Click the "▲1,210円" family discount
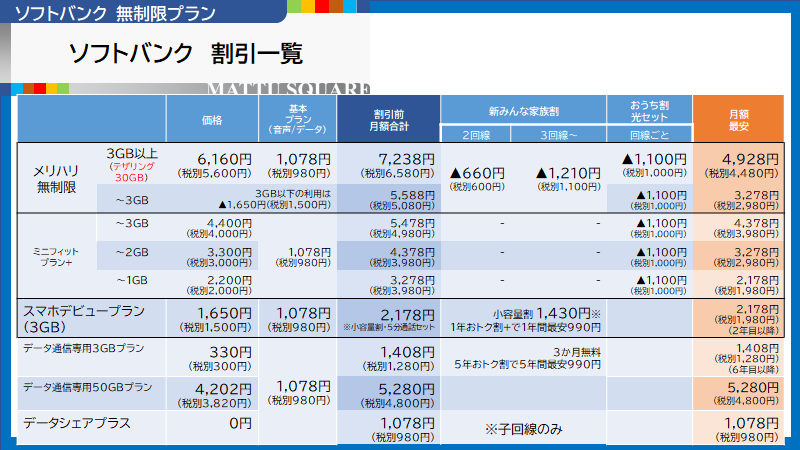Image resolution: width=800 pixels, height=450 pixels. point(568,173)
